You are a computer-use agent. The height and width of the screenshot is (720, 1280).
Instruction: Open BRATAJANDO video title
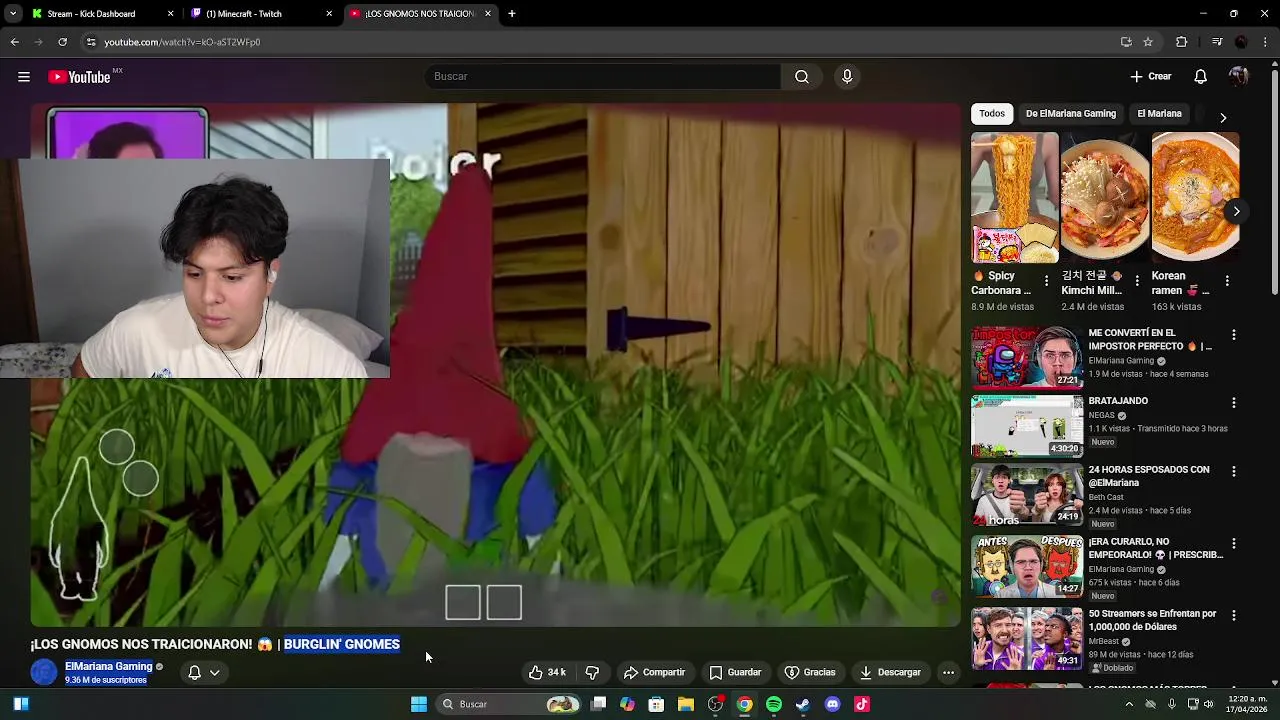1118,401
